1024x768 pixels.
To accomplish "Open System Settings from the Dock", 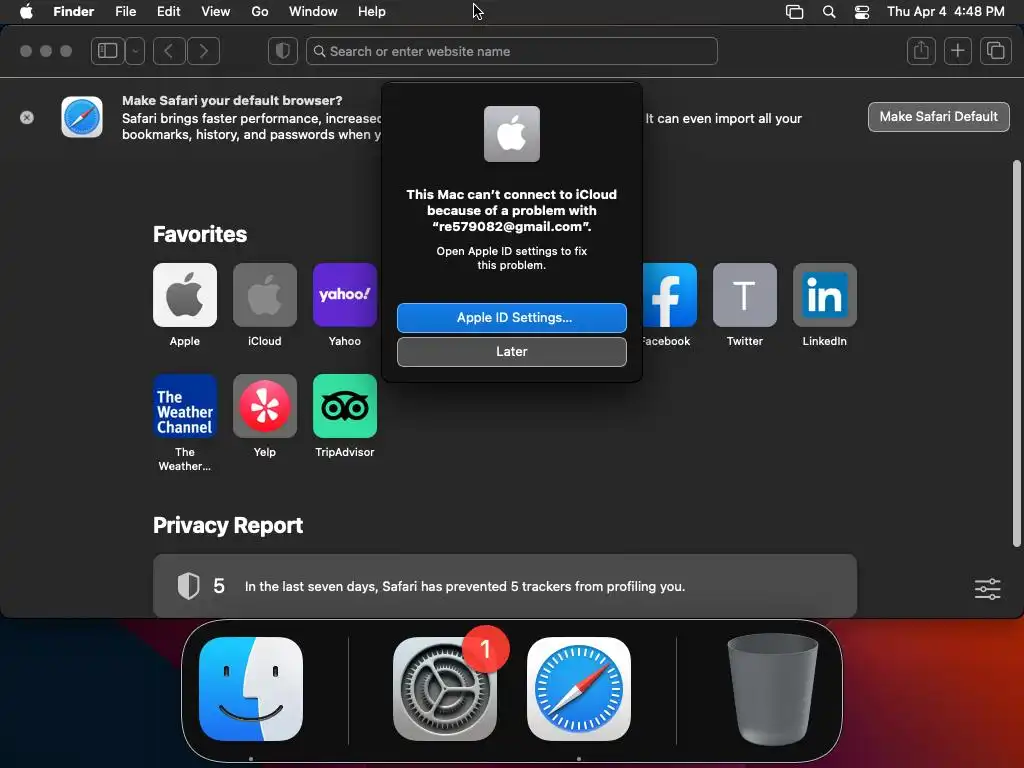I will click(445, 689).
